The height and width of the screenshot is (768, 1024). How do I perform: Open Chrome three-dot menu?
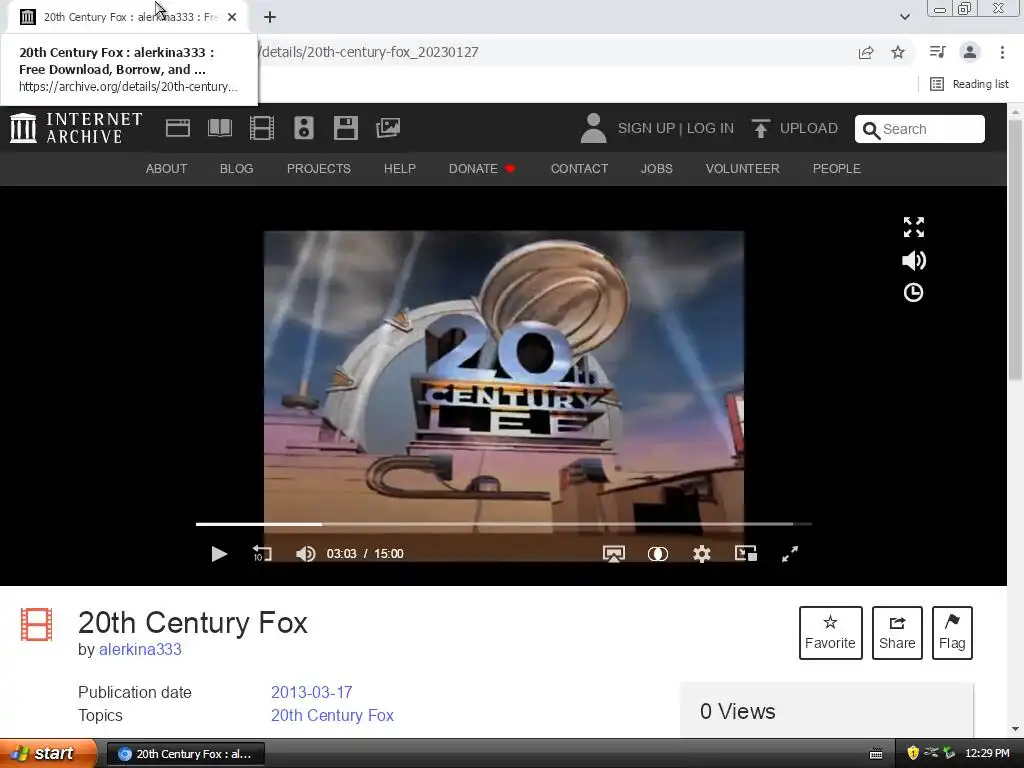[x=1002, y=52]
